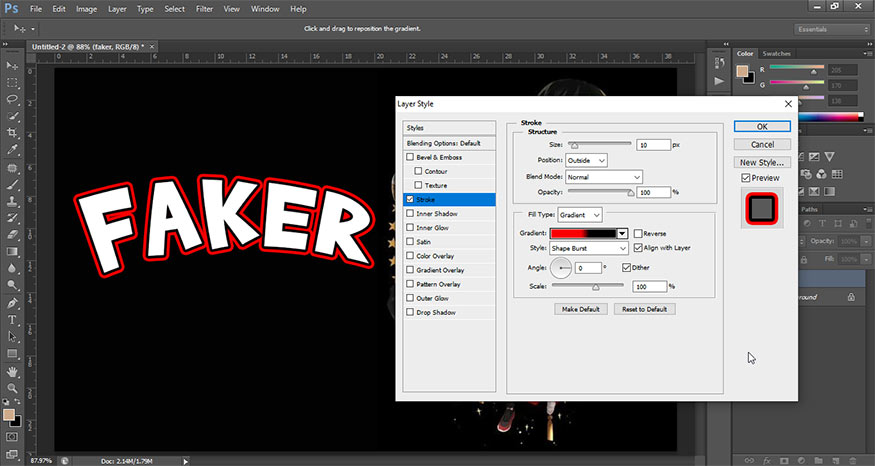Select the Pen tool

click(x=12, y=303)
